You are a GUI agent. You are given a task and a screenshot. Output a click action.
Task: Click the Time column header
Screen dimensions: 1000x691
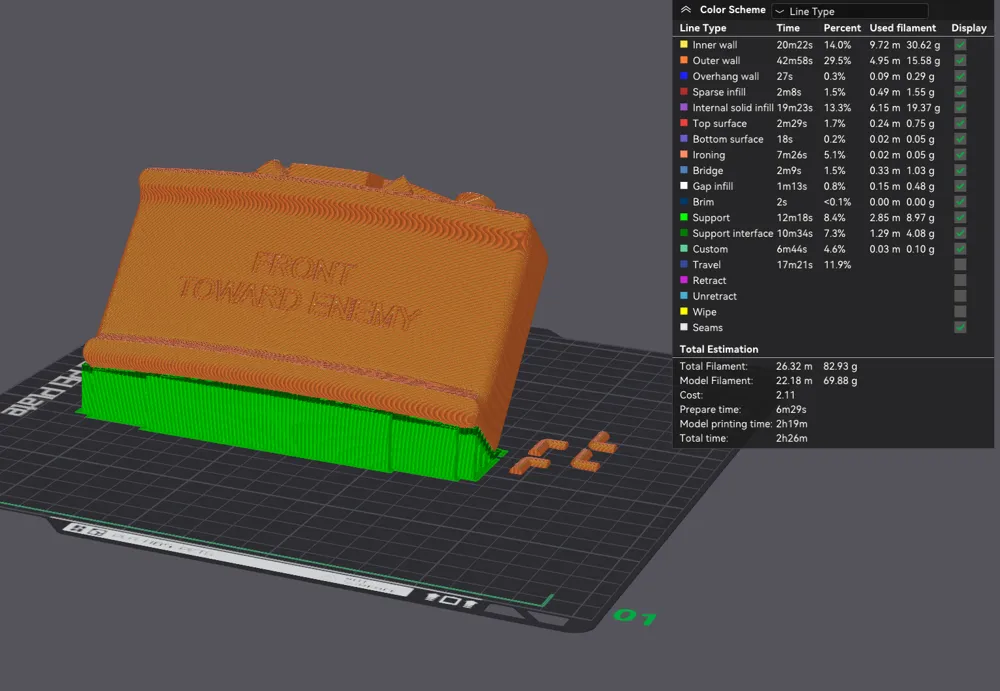tap(787, 28)
